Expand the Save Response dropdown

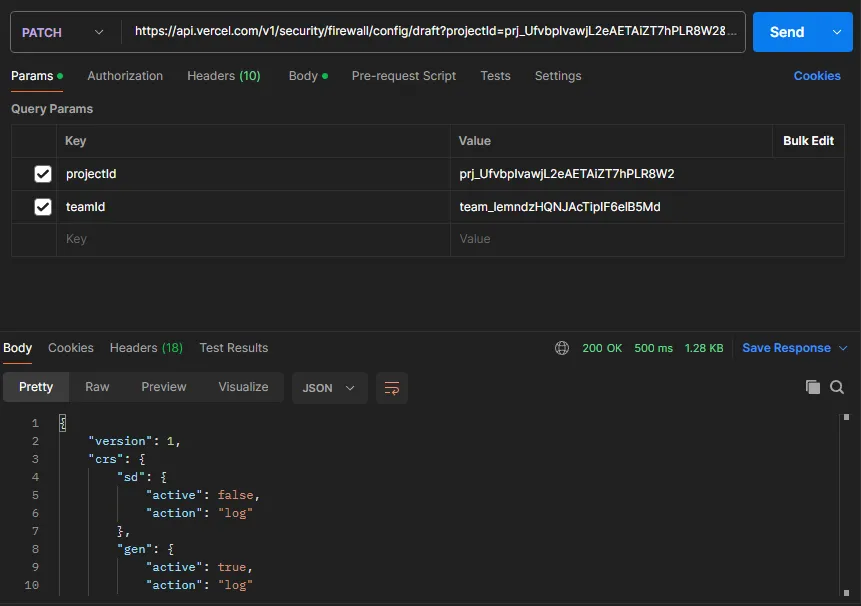click(842, 348)
